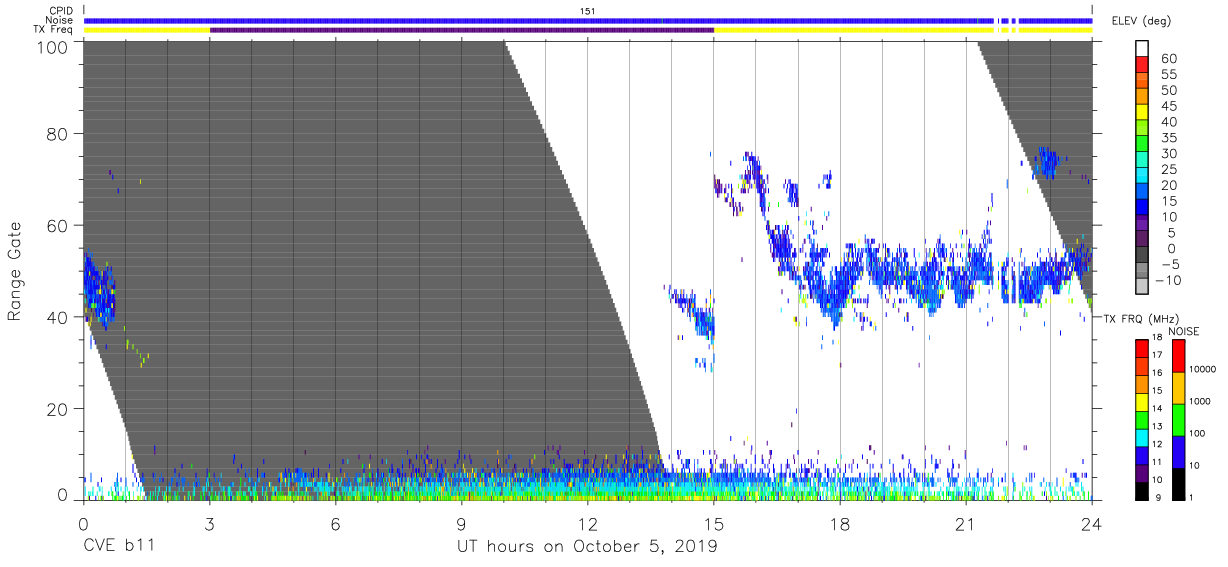
Task: Click the 24 tick on UT hours axis
Action: [x=1092, y=522]
